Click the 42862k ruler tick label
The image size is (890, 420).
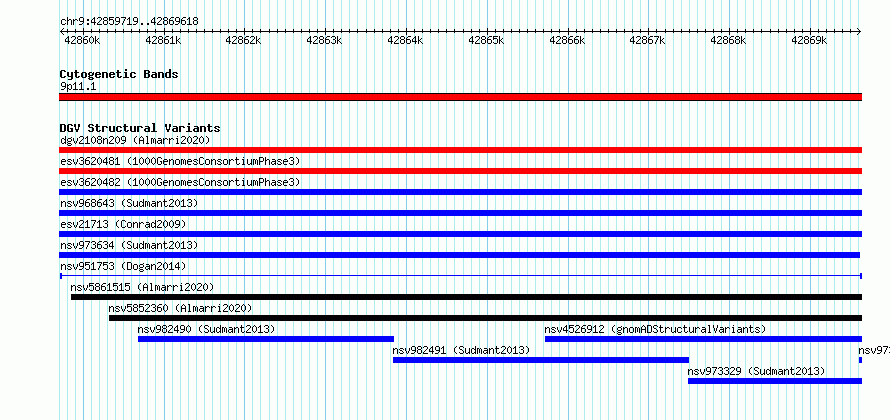coord(244,40)
